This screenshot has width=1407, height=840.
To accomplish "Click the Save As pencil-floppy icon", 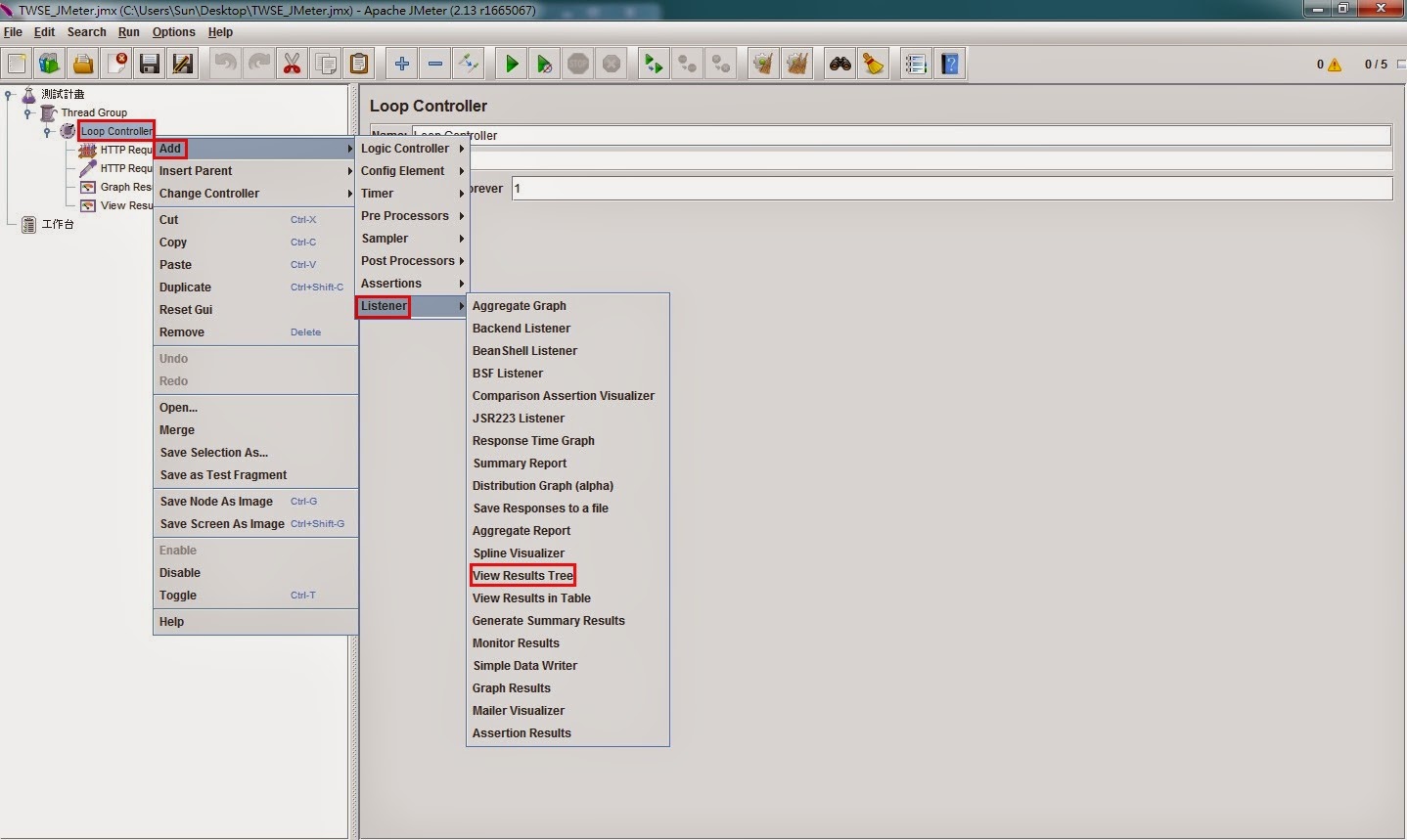I will pos(183,64).
